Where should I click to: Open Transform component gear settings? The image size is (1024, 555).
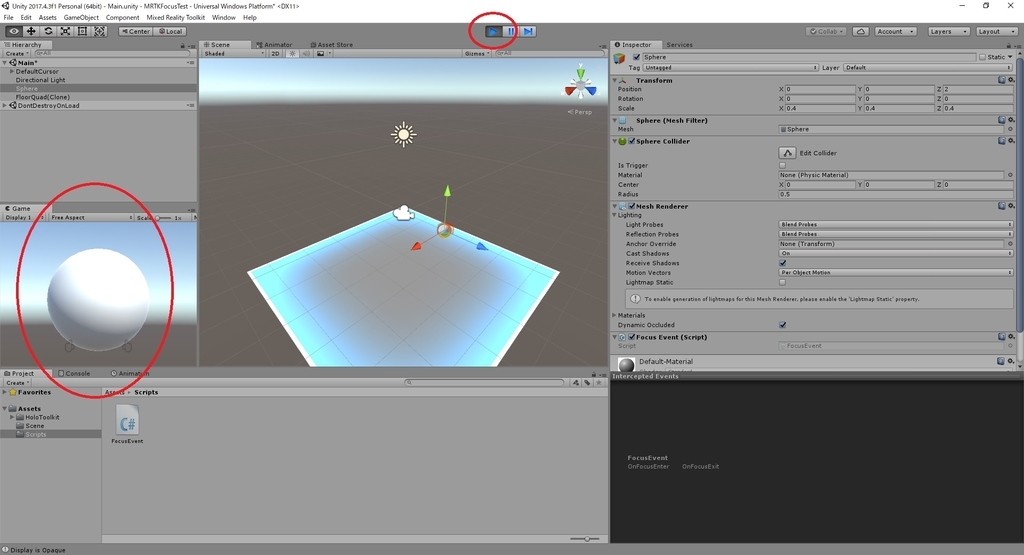coord(1011,80)
